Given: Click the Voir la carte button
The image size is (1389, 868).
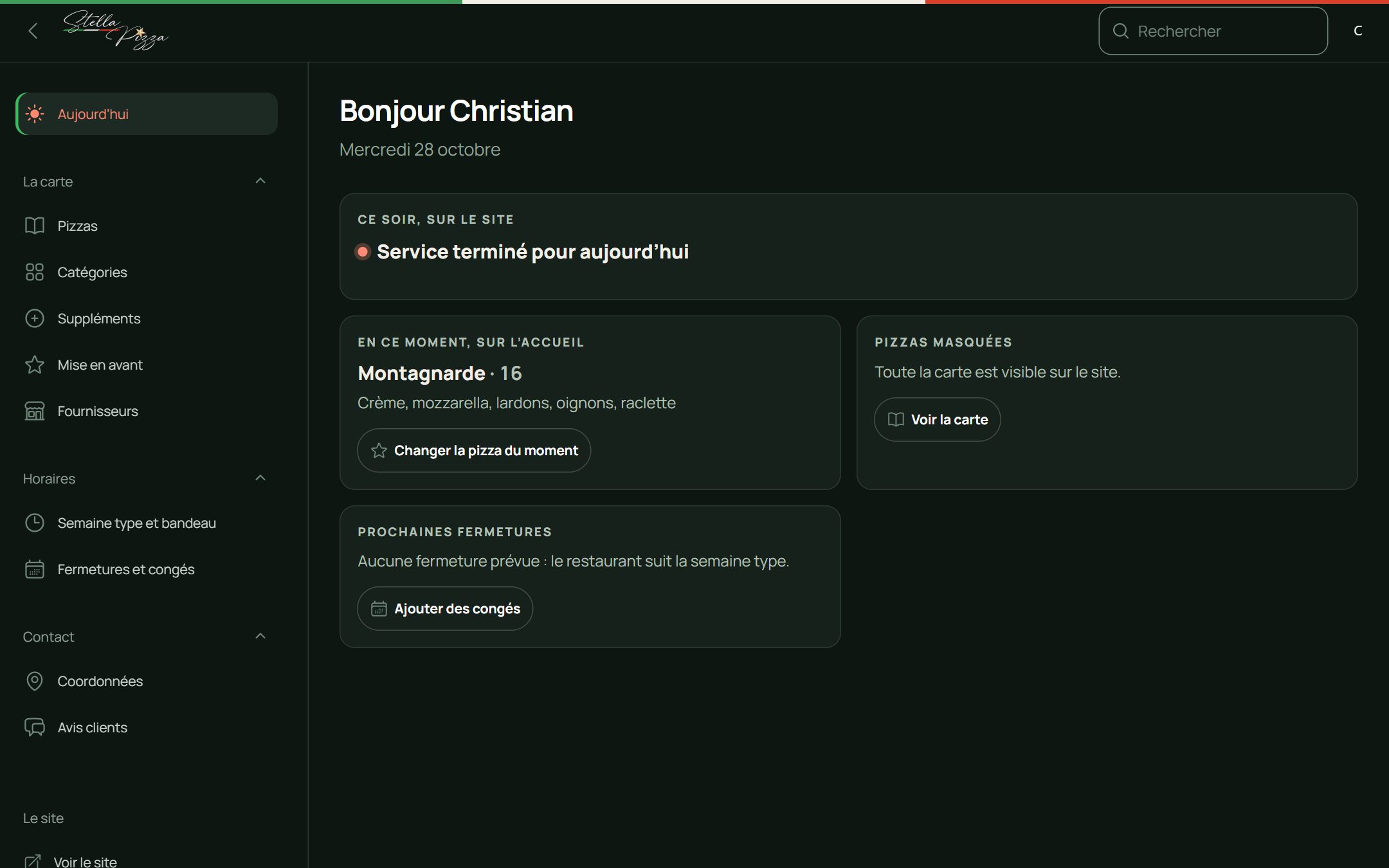Looking at the screenshot, I should click(x=937, y=419).
